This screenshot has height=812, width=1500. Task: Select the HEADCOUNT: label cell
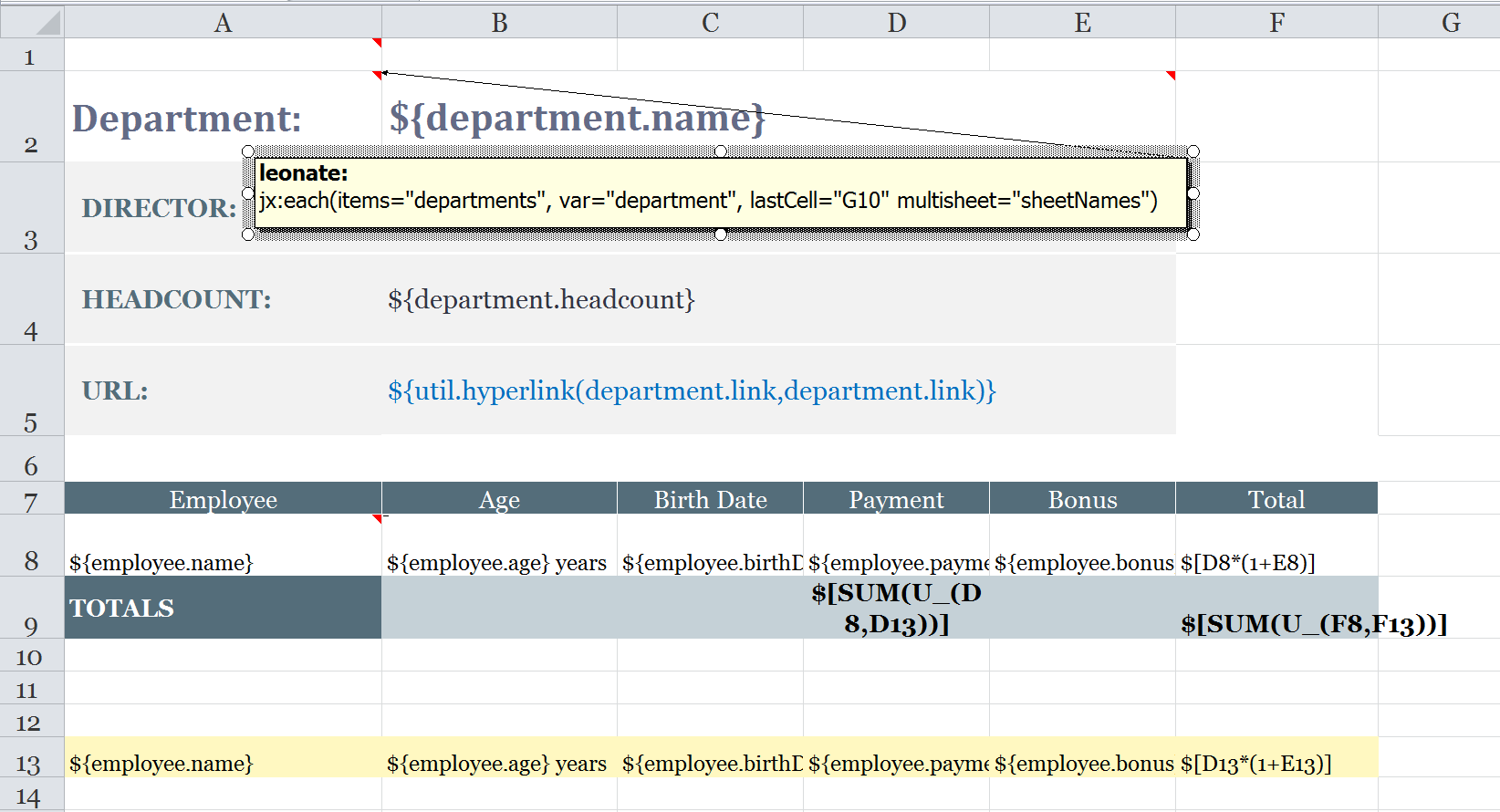click(223, 299)
